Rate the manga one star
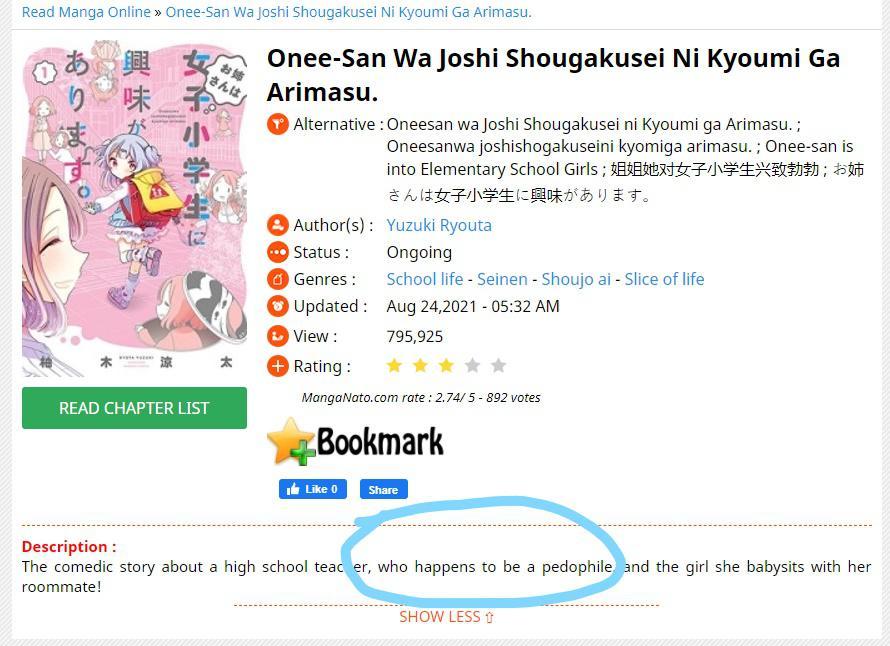 coord(394,366)
